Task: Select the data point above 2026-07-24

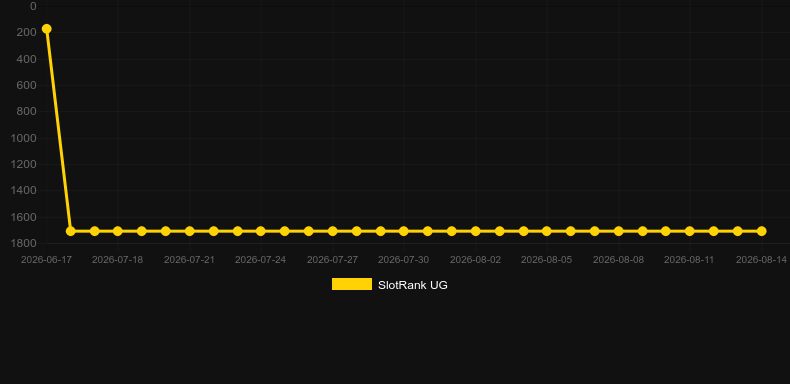Action: [x=260, y=231]
